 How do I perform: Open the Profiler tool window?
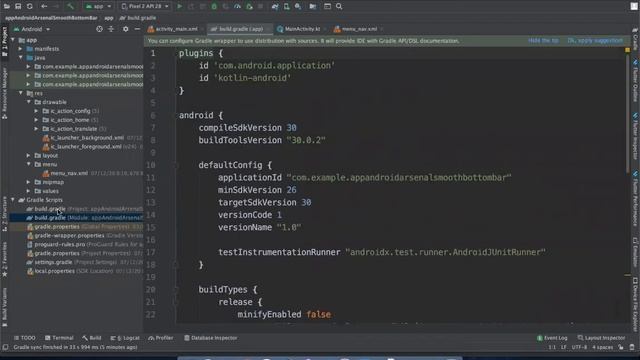[161, 338]
